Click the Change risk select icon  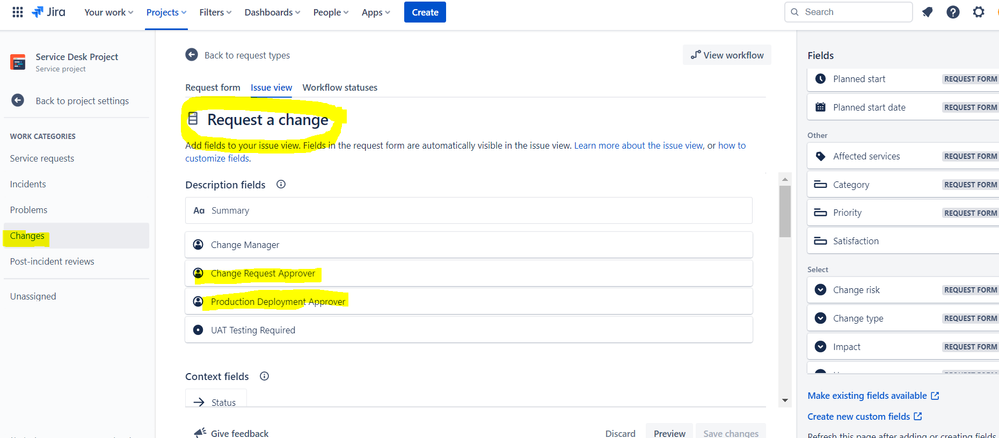pyautogui.click(x=821, y=289)
